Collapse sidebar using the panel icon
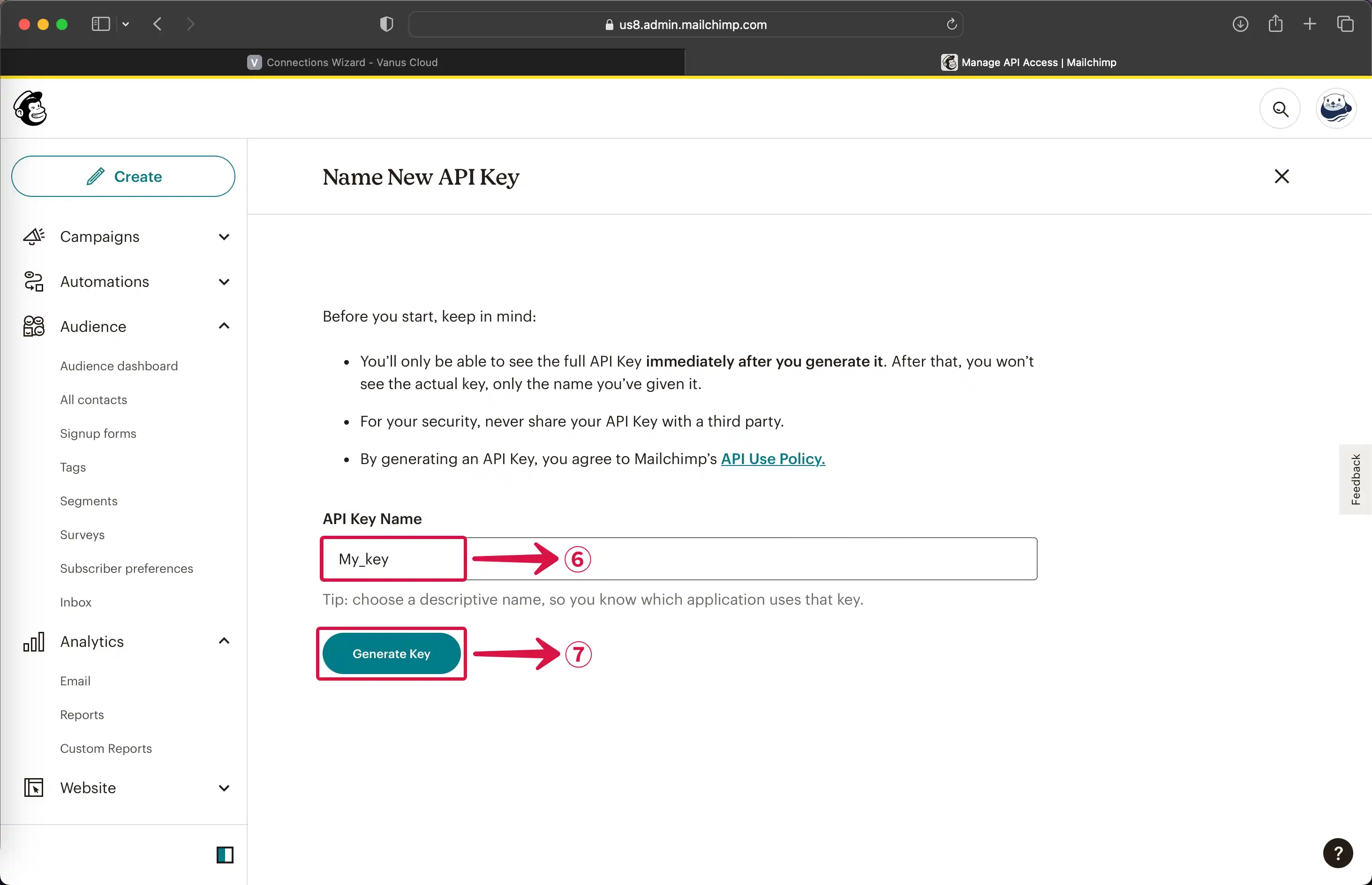 225,855
